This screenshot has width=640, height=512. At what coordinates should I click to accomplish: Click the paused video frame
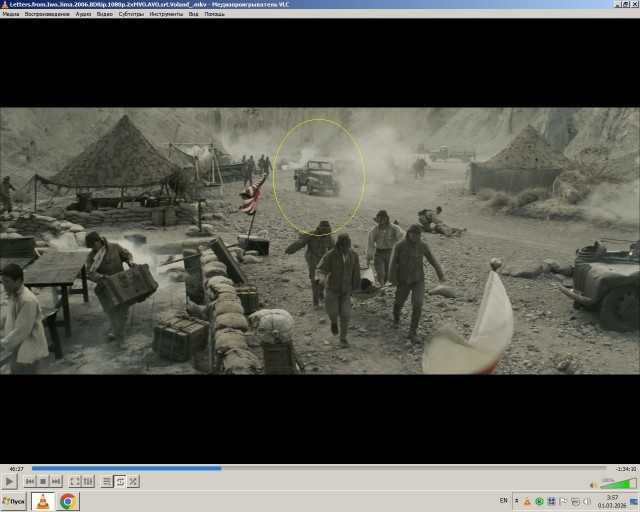coord(320,241)
